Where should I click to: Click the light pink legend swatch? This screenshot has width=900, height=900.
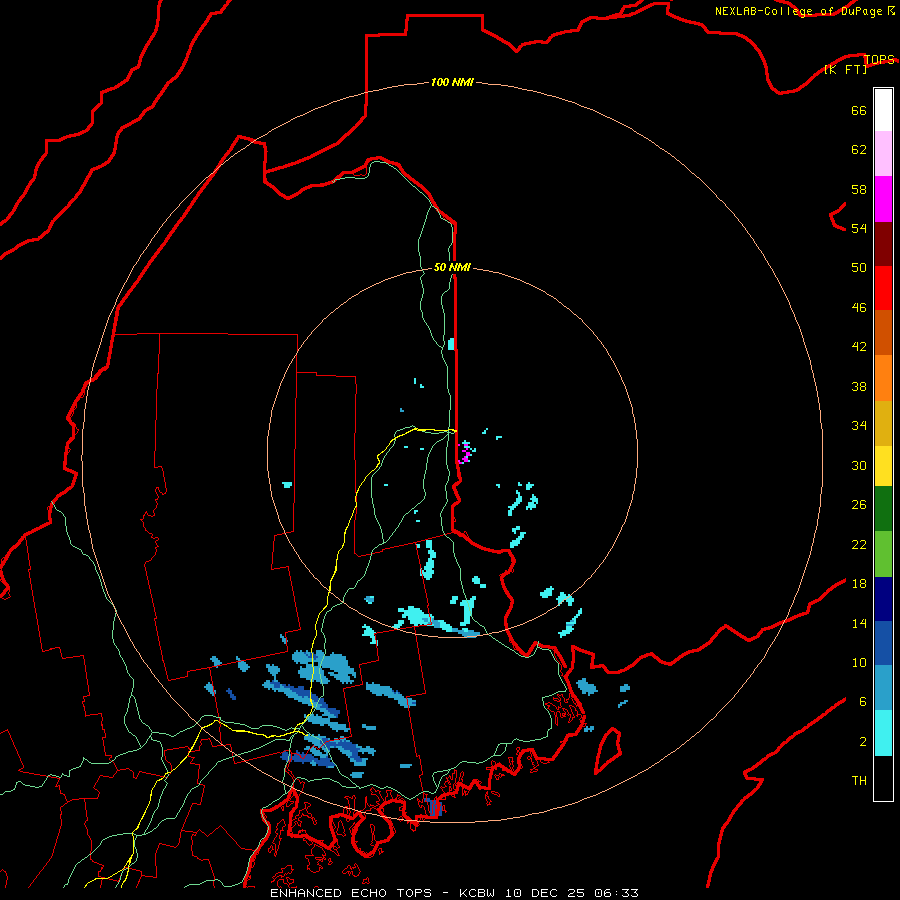pyautogui.click(x=883, y=154)
